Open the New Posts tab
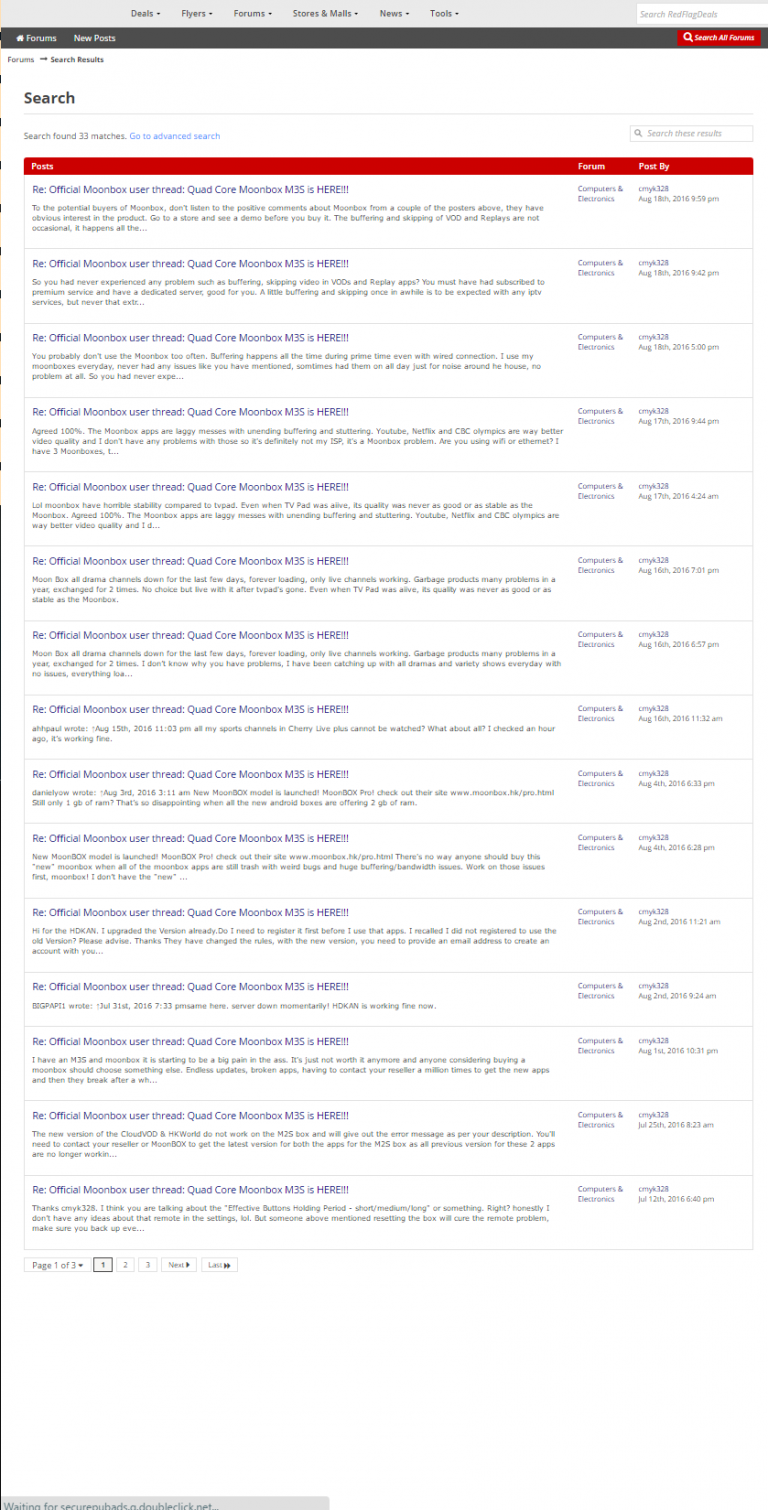This screenshot has width=768, height=1510. (94, 38)
